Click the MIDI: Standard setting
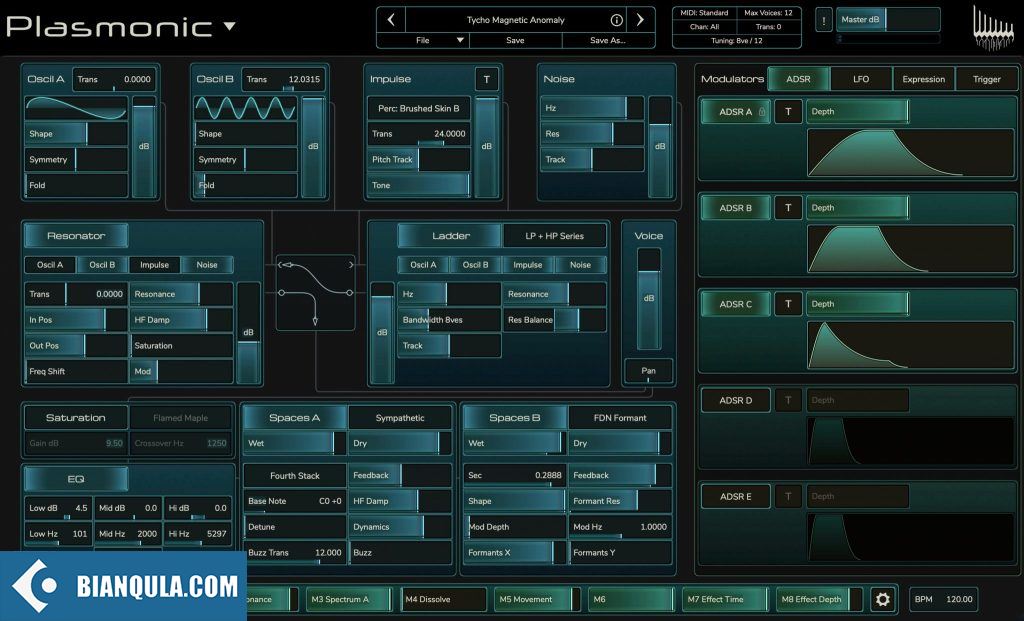1024x621 pixels. [705, 12]
